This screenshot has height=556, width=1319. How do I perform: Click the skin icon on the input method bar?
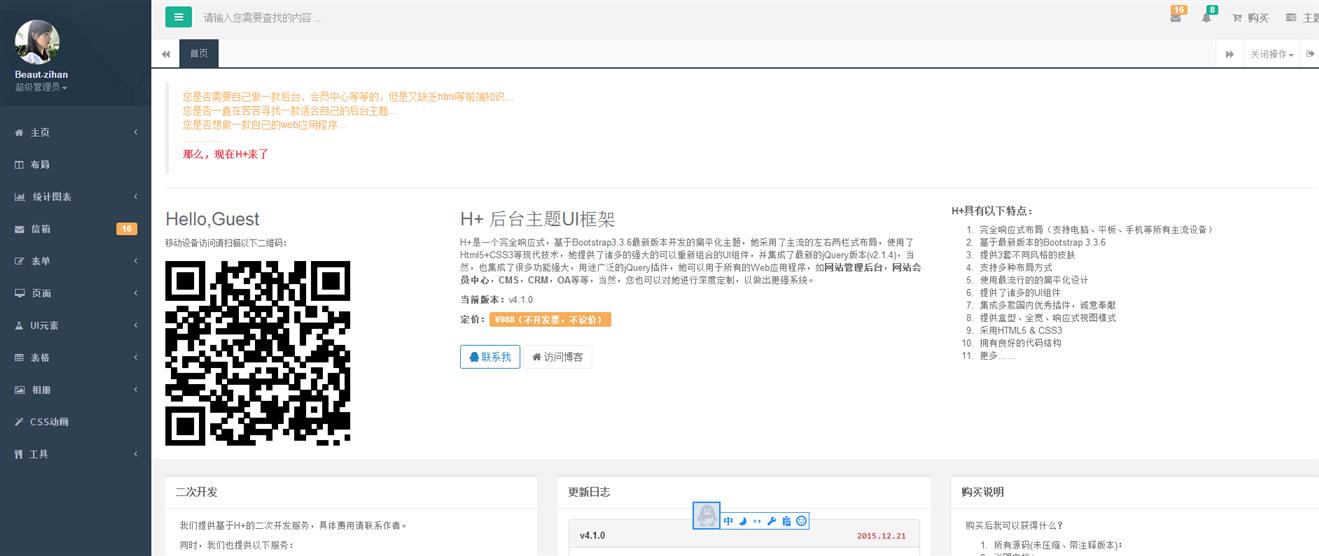(x=786, y=521)
